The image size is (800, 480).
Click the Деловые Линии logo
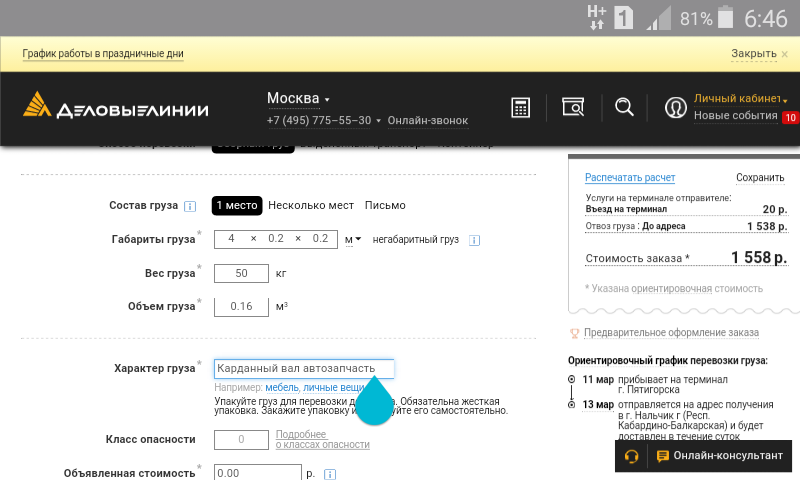116,107
